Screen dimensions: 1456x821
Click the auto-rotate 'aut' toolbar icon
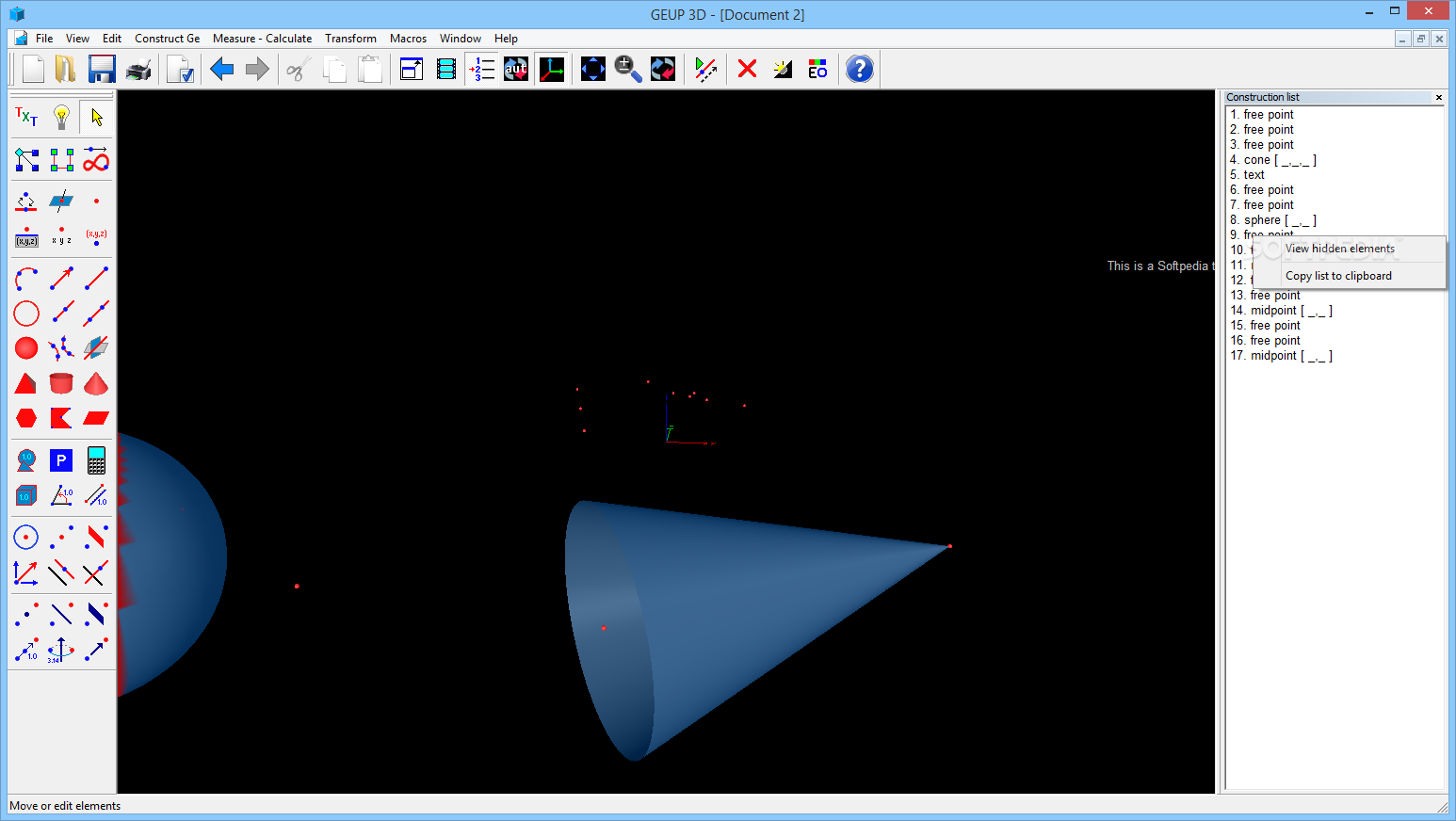pyautogui.click(x=516, y=69)
